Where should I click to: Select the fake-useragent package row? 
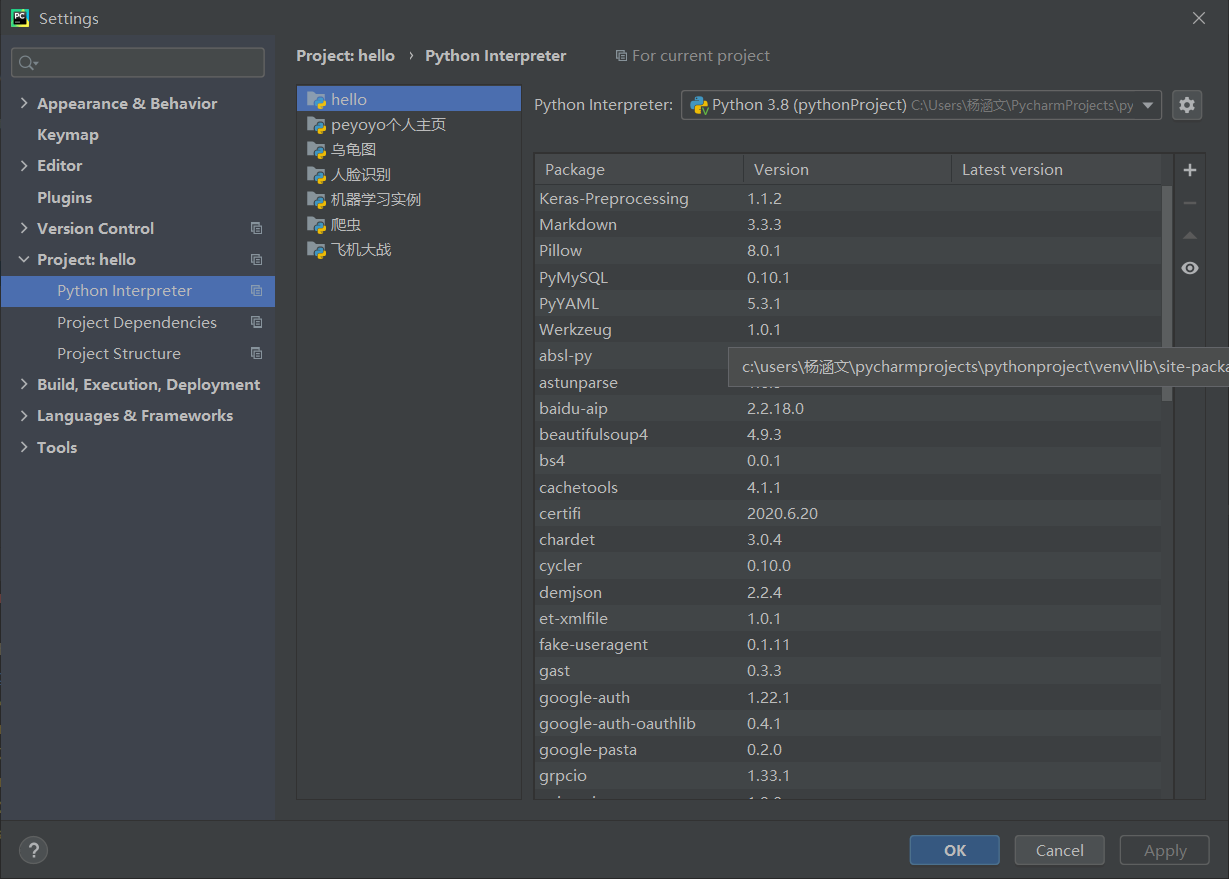[848, 644]
